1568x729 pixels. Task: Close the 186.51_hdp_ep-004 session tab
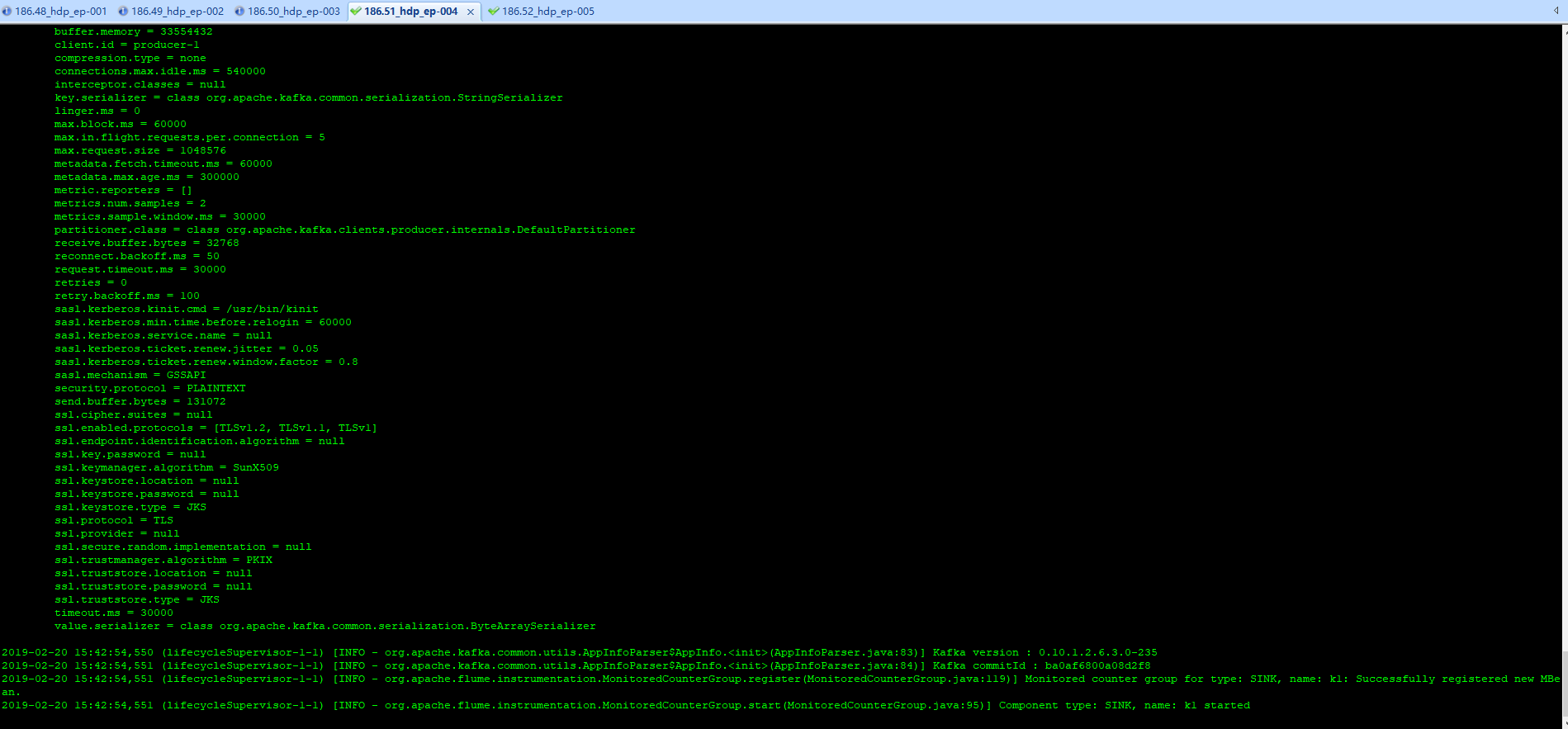[471, 12]
